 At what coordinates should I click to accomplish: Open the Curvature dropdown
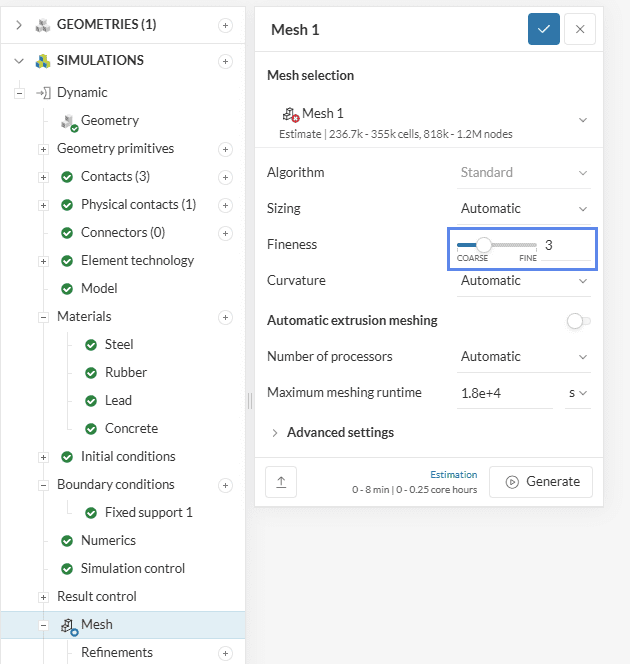pyautogui.click(x=524, y=281)
